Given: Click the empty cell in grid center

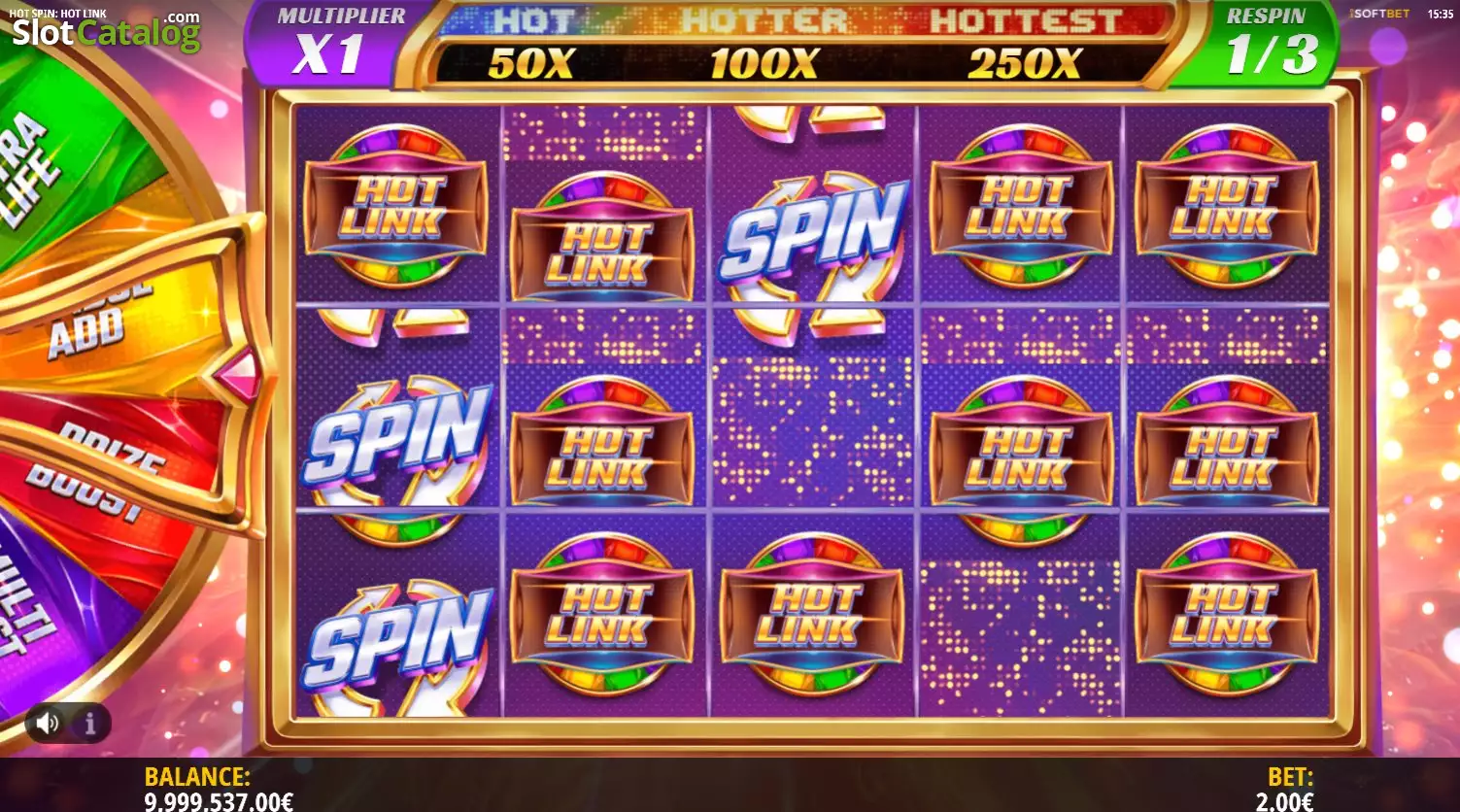Looking at the screenshot, I should pos(814,408).
